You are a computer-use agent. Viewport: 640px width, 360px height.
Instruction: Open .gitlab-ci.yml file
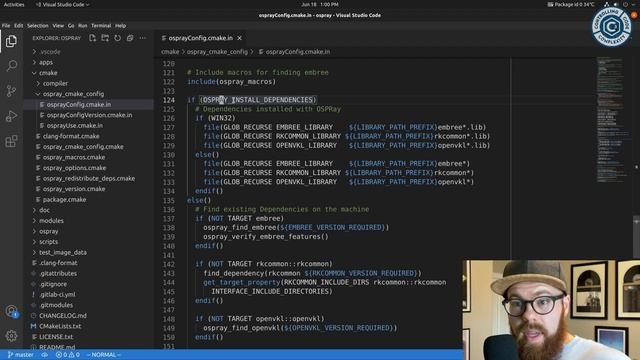(89, 294)
